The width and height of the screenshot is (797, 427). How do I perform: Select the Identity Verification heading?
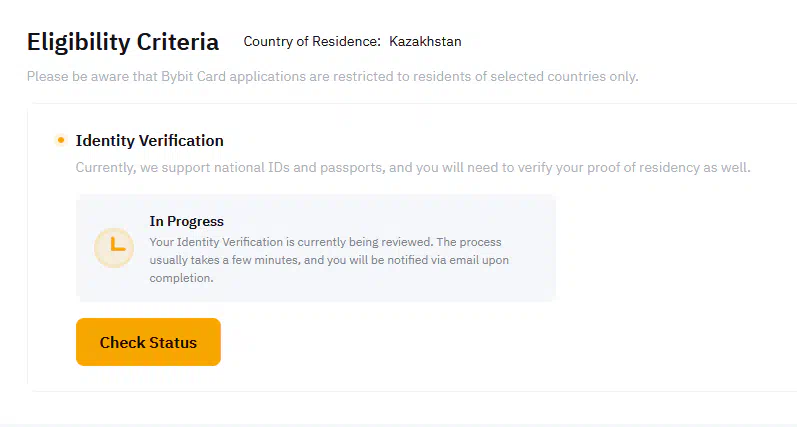coord(149,140)
